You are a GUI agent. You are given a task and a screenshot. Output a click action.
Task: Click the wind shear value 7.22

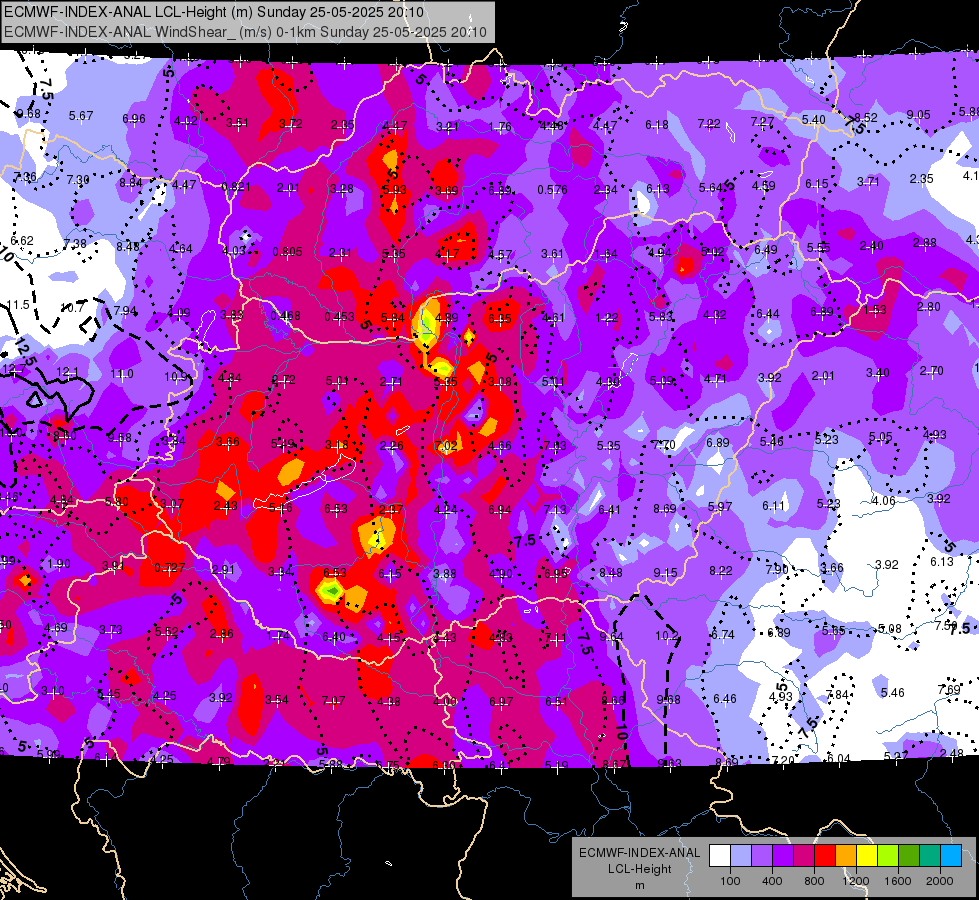[x=709, y=124]
